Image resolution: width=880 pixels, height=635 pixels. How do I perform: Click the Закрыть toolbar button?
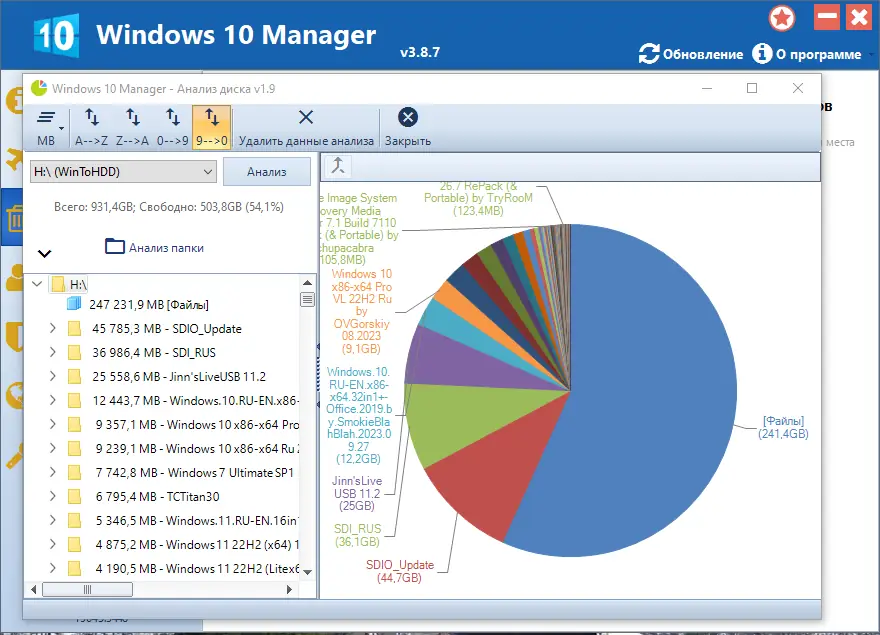pyautogui.click(x=407, y=128)
